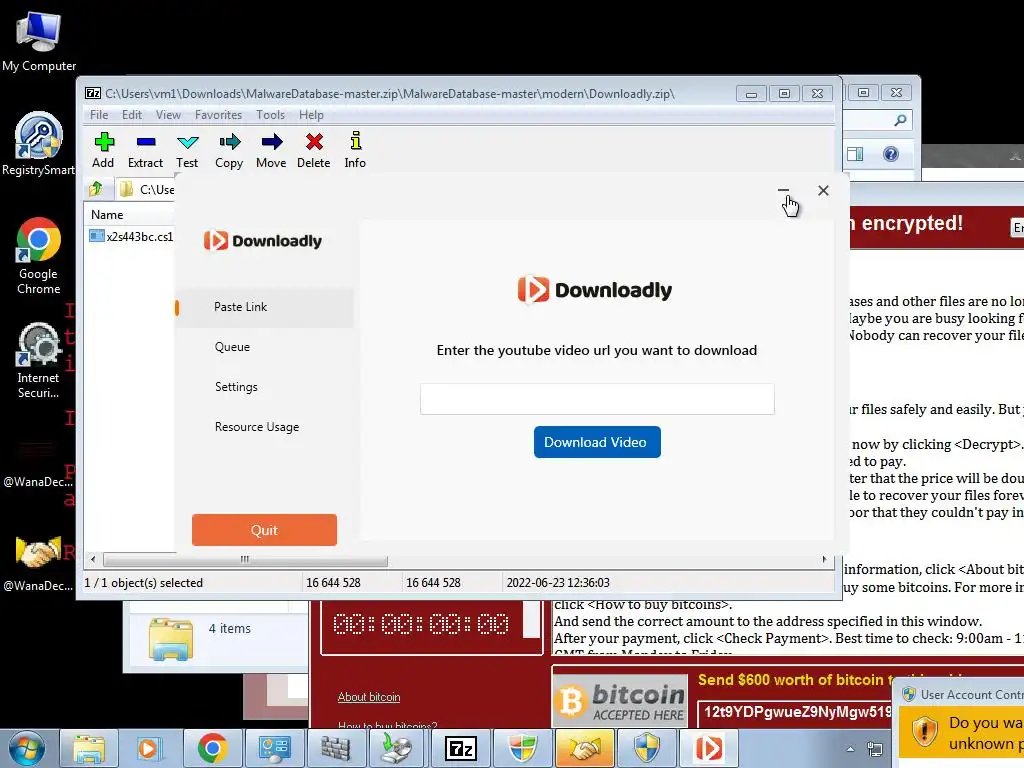1024x768 pixels.
Task: Go up one folder level in 7-Zip
Action: point(96,189)
